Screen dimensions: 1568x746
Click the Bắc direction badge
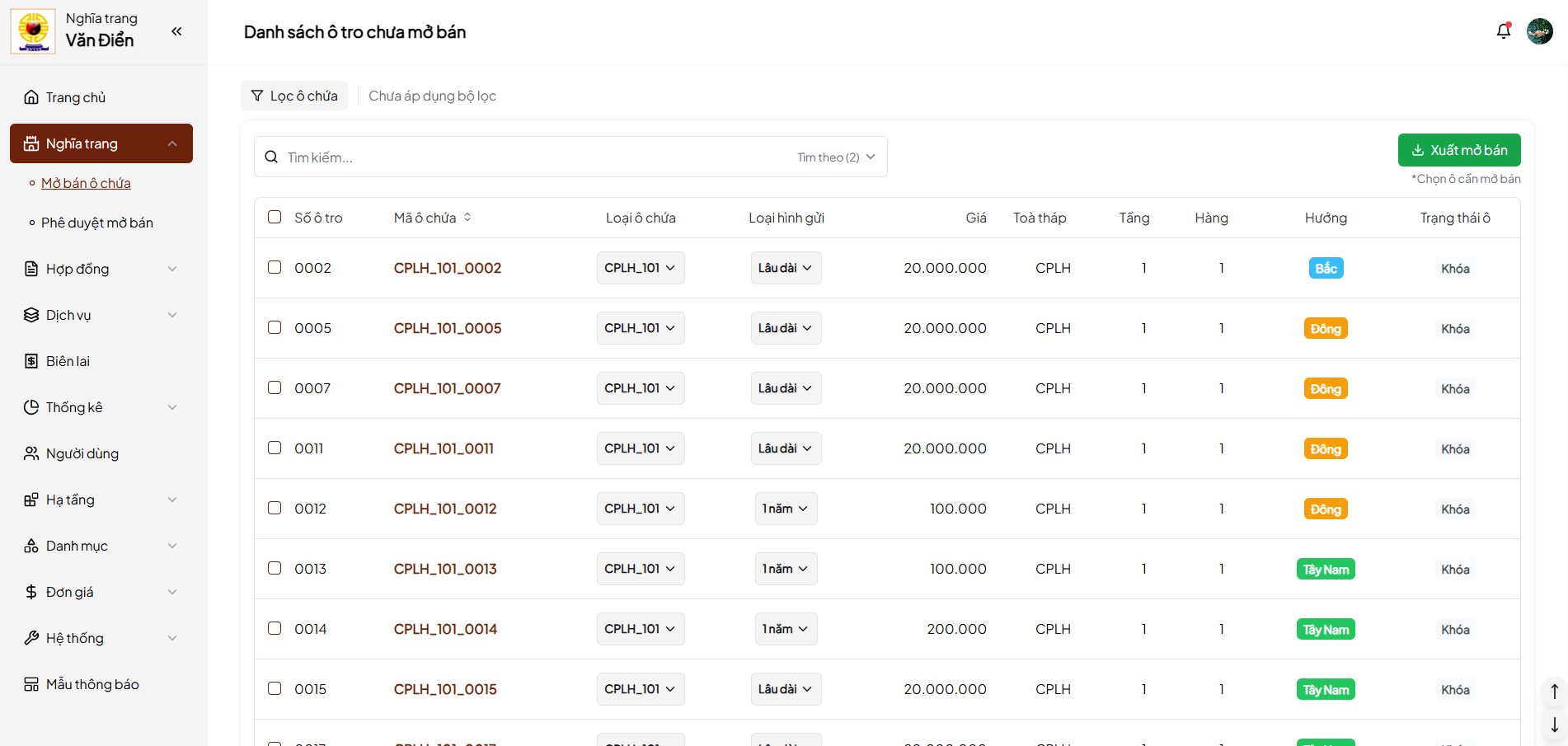[1326, 268]
